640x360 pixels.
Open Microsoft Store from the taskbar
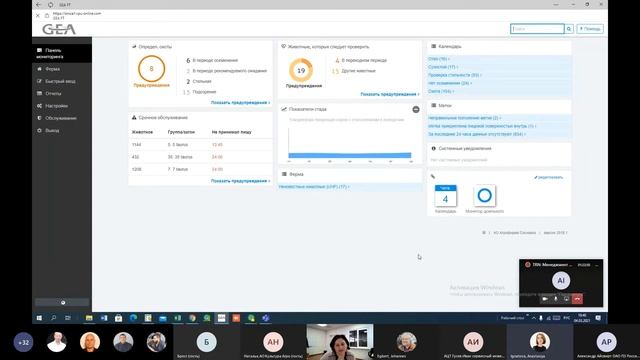118,318
